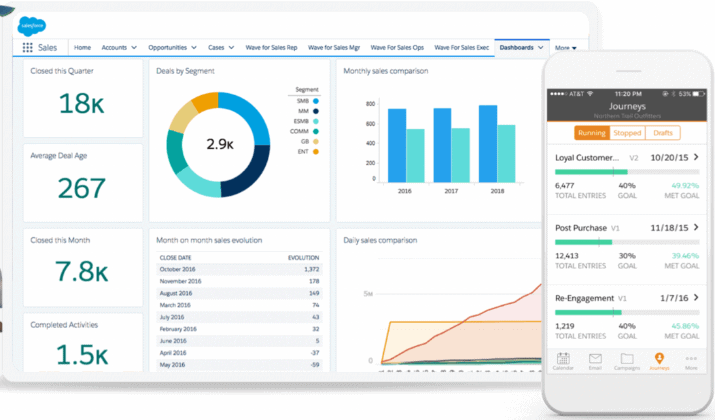715x420 pixels.
Task: Open the Calendar icon in phone footer
Action: [563, 358]
